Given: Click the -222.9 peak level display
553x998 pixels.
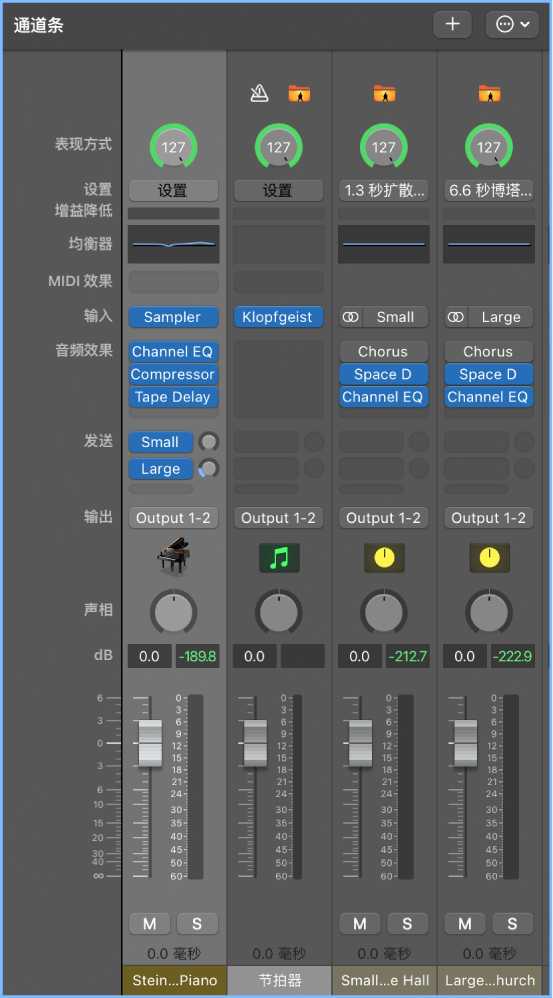Looking at the screenshot, I should point(513,656).
